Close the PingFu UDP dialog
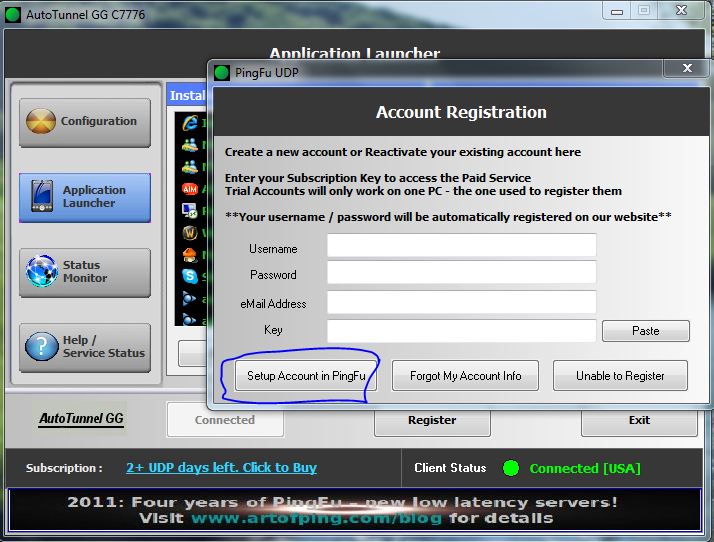 687,68
